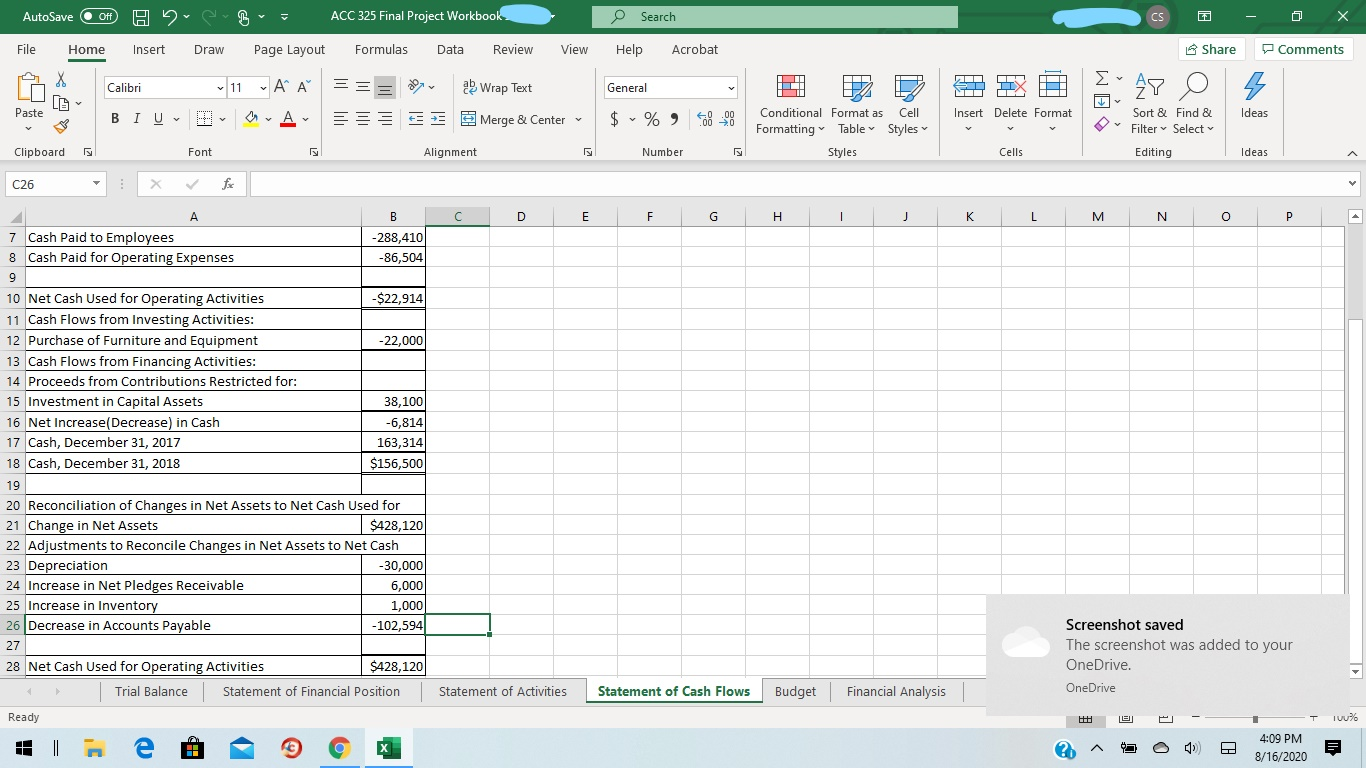
Task: Switch to the Budget sheet tab
Action: (x=795, y=691)
